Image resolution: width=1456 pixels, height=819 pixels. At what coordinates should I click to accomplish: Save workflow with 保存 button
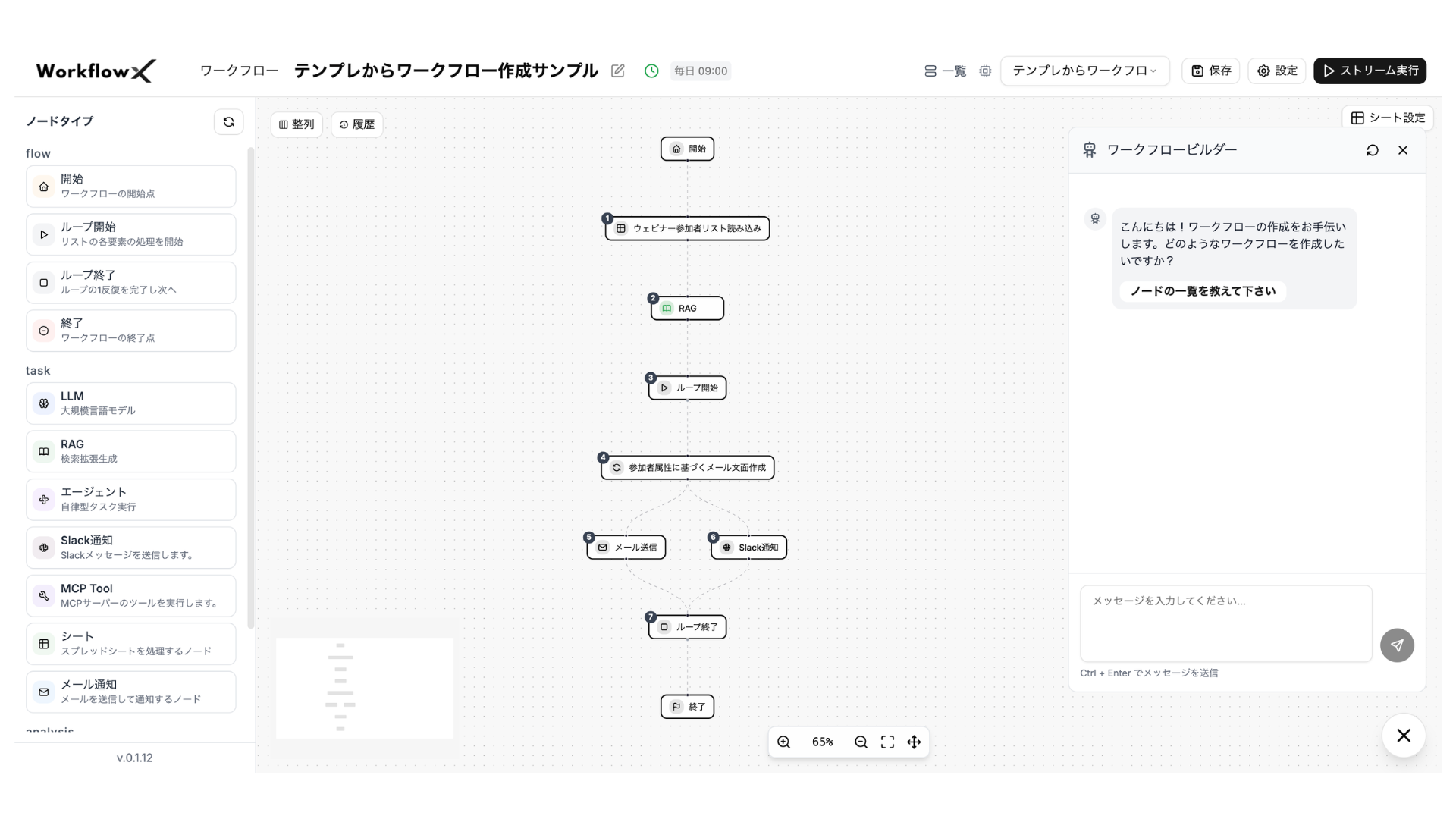point(1210,71)
